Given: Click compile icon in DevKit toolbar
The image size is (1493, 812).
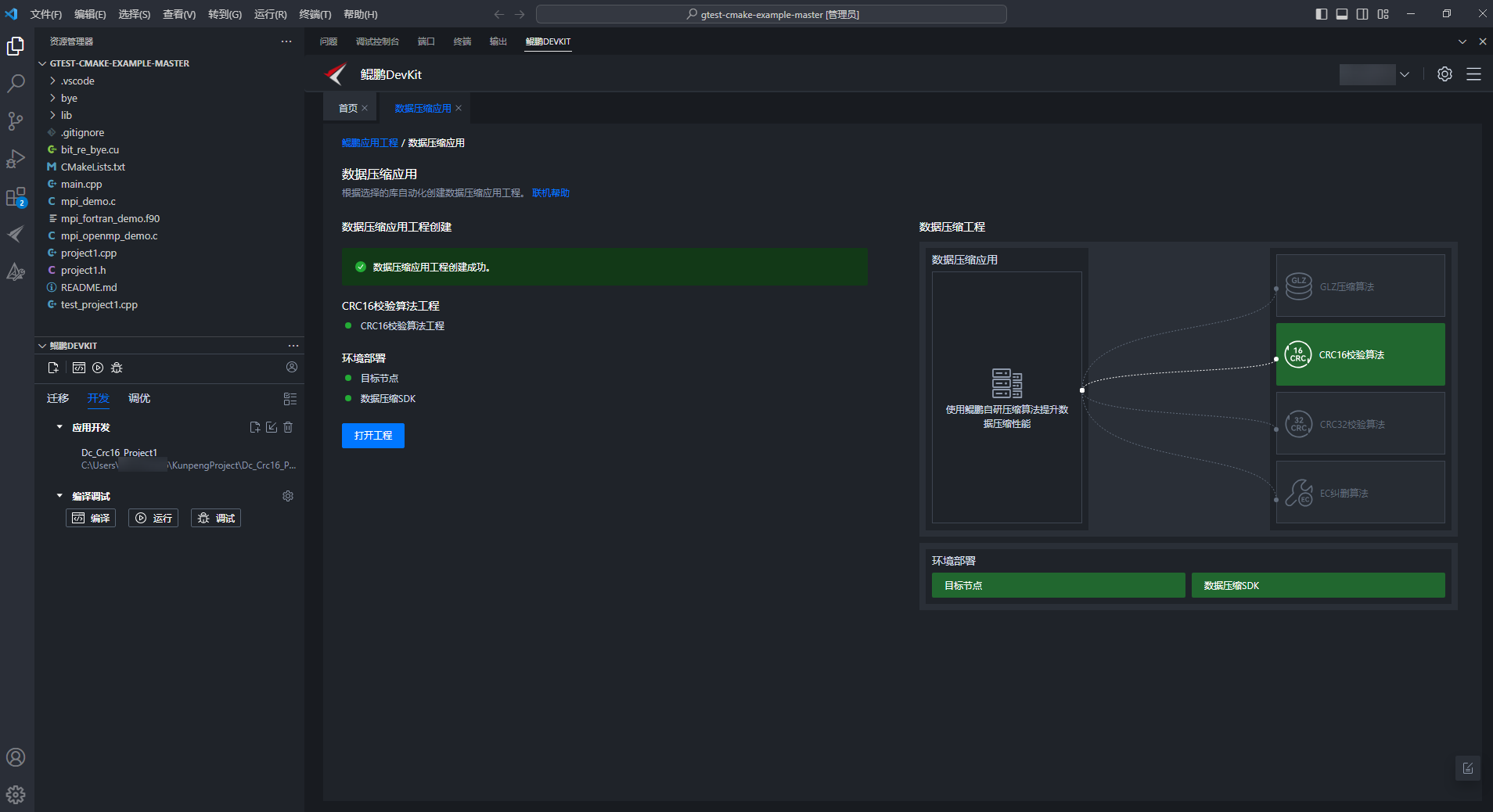Looking at the screenshot, I should [79, 368].
